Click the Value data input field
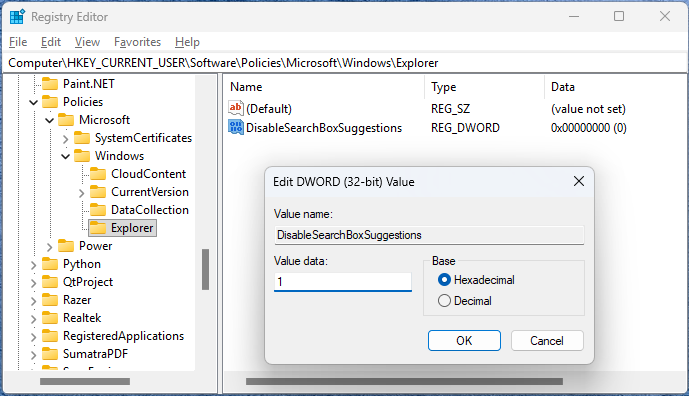The height and width of the screenshot is (396, 689). [x=343, y=282]
